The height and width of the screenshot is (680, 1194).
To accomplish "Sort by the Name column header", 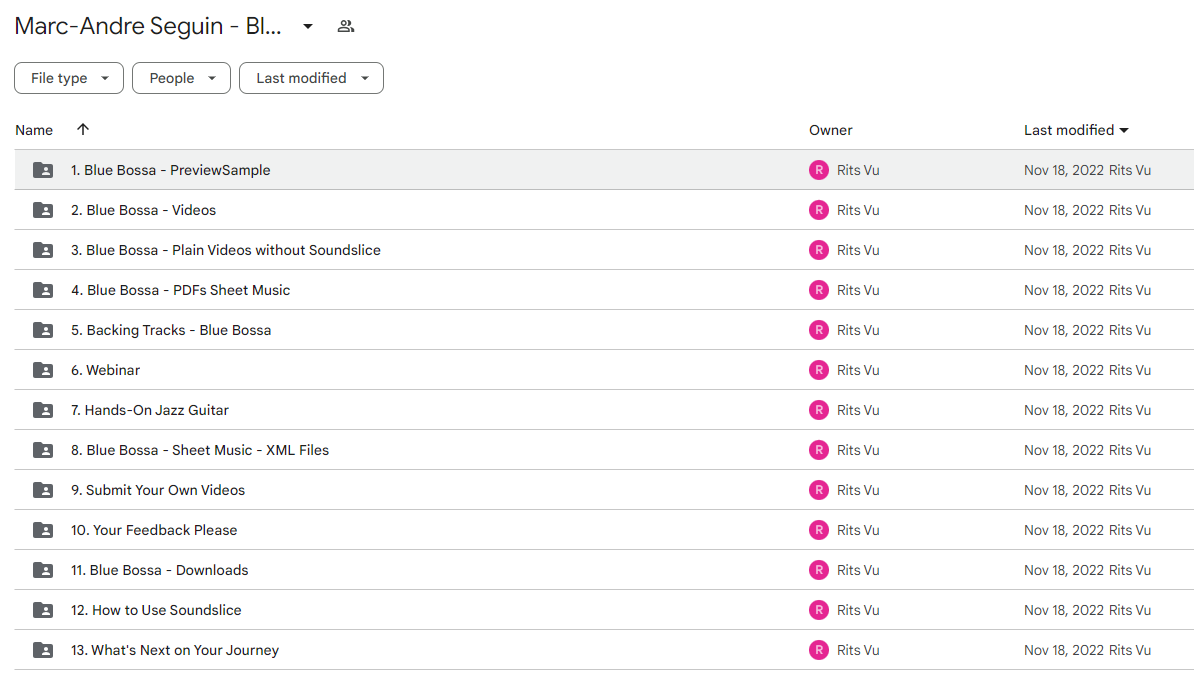I will 34,130.
